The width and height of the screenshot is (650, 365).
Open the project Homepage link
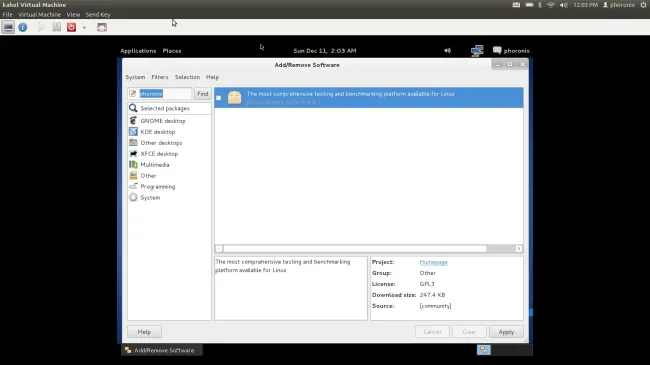tap(433, 262)
